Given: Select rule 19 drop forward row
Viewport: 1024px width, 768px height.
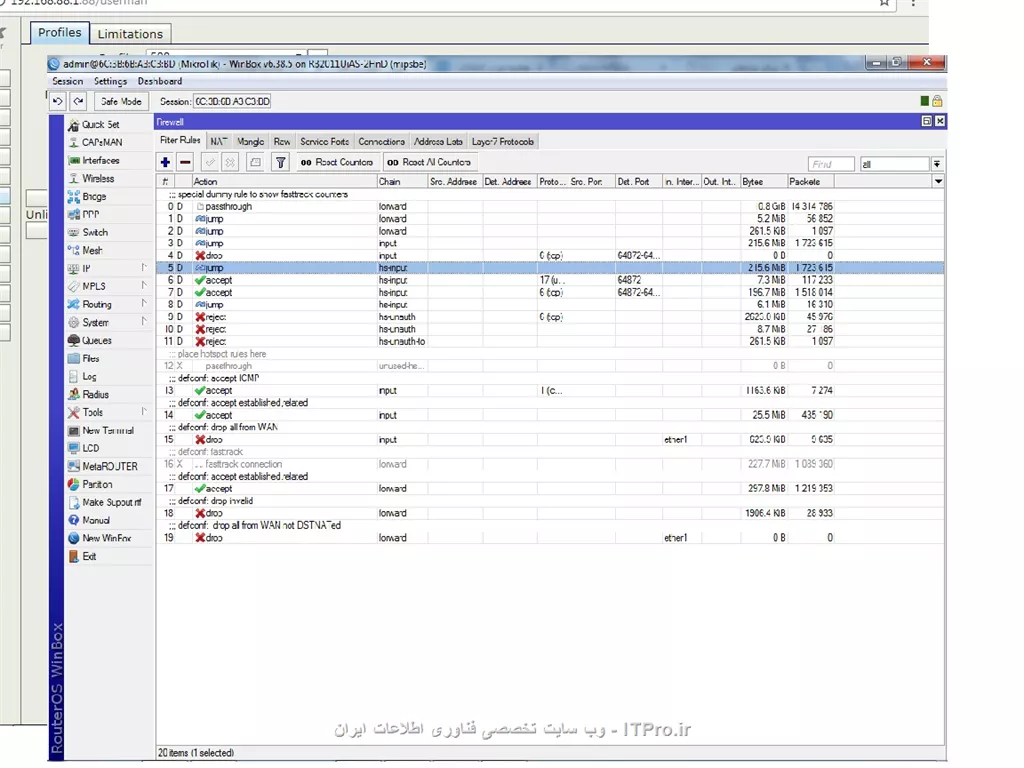Looking at the screenshot, I should [549, 538].
